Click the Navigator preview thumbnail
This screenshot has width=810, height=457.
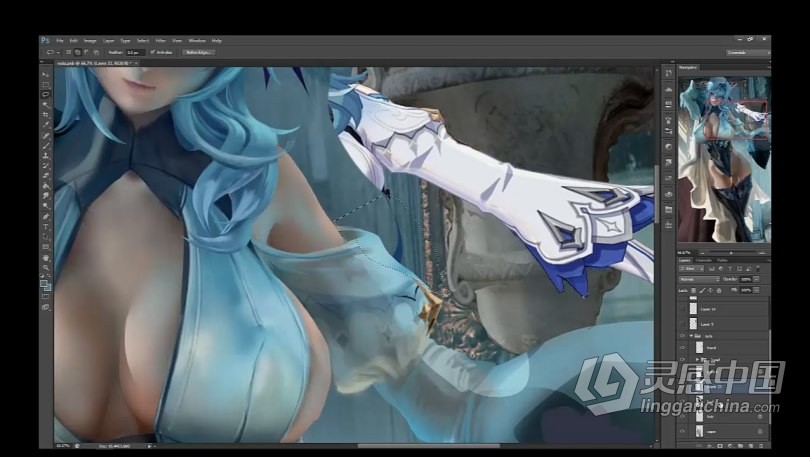tap(723, 159)
